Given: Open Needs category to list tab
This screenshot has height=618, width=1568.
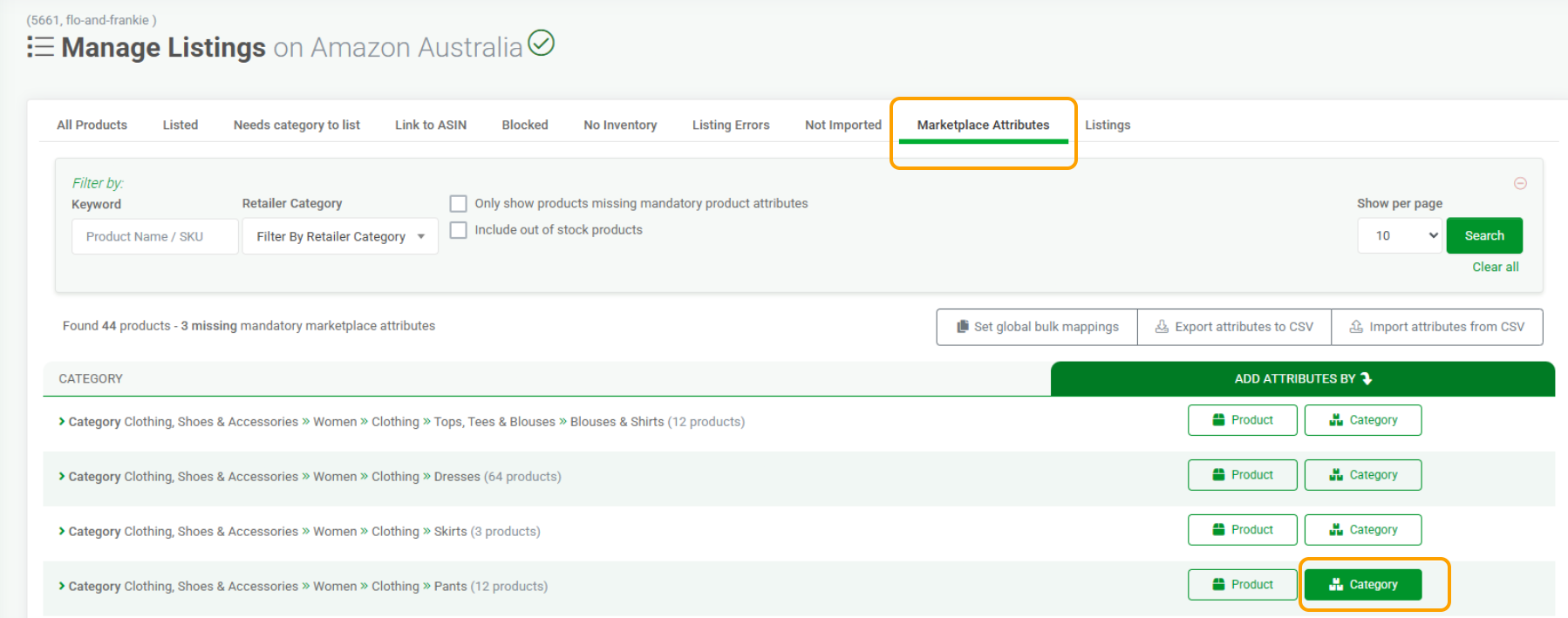Looking at the screenshot, I should click(x=297, y=125).
